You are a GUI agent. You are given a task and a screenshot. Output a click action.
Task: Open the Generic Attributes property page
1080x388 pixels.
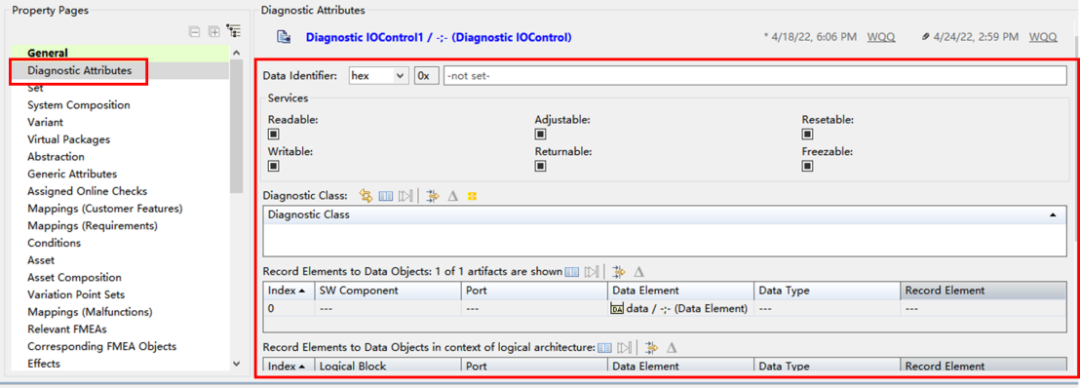click(x=72, y=174)
